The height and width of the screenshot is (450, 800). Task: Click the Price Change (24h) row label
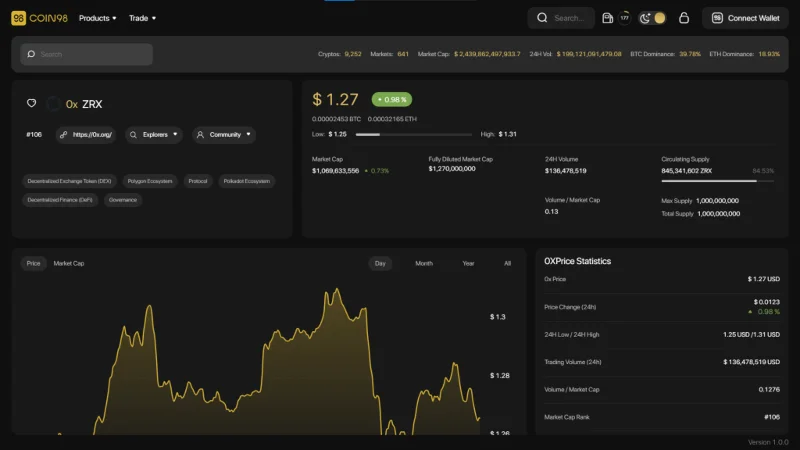(570, 307)
